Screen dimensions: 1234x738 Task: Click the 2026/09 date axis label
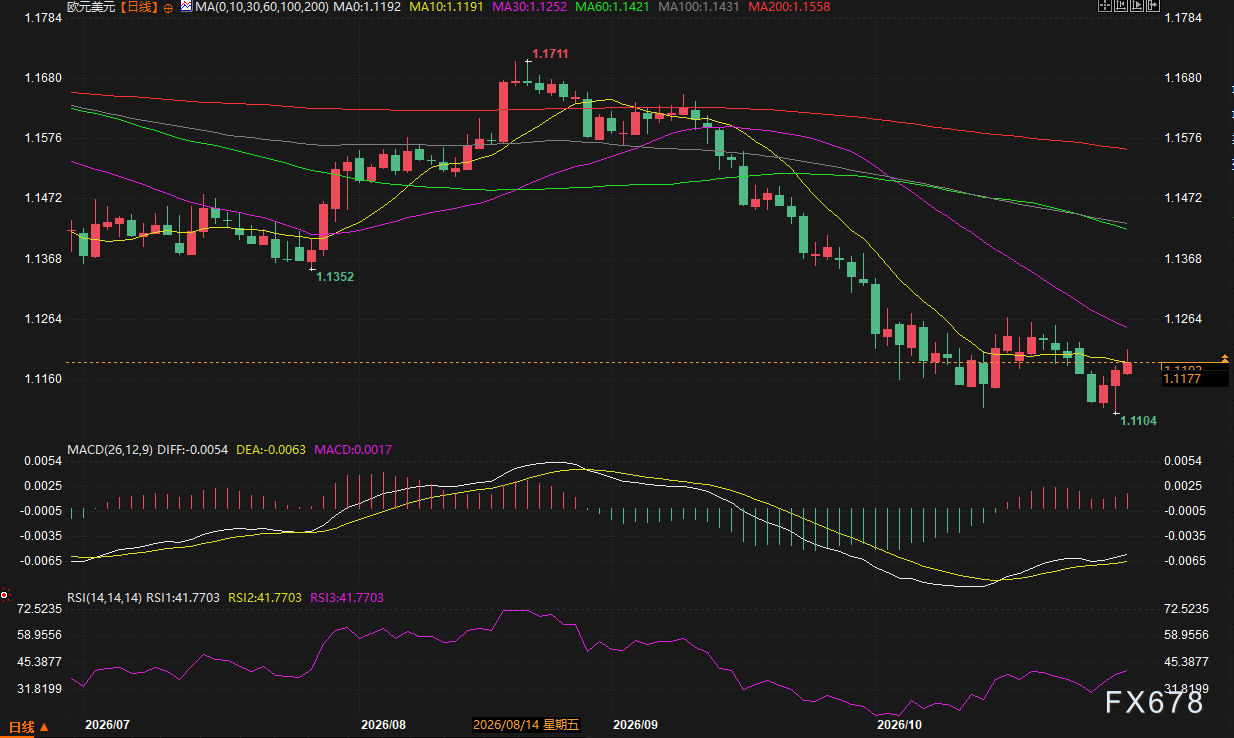(636, 724)
